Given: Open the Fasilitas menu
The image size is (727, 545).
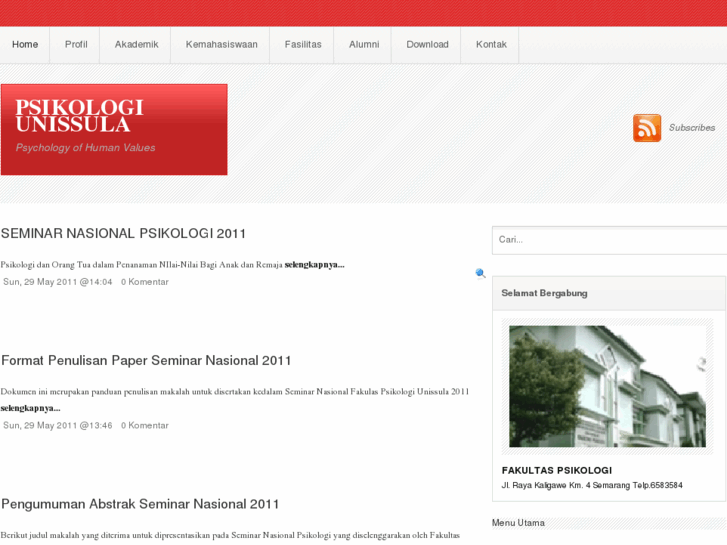Looking at the screenshot, I should pos(303,45).
